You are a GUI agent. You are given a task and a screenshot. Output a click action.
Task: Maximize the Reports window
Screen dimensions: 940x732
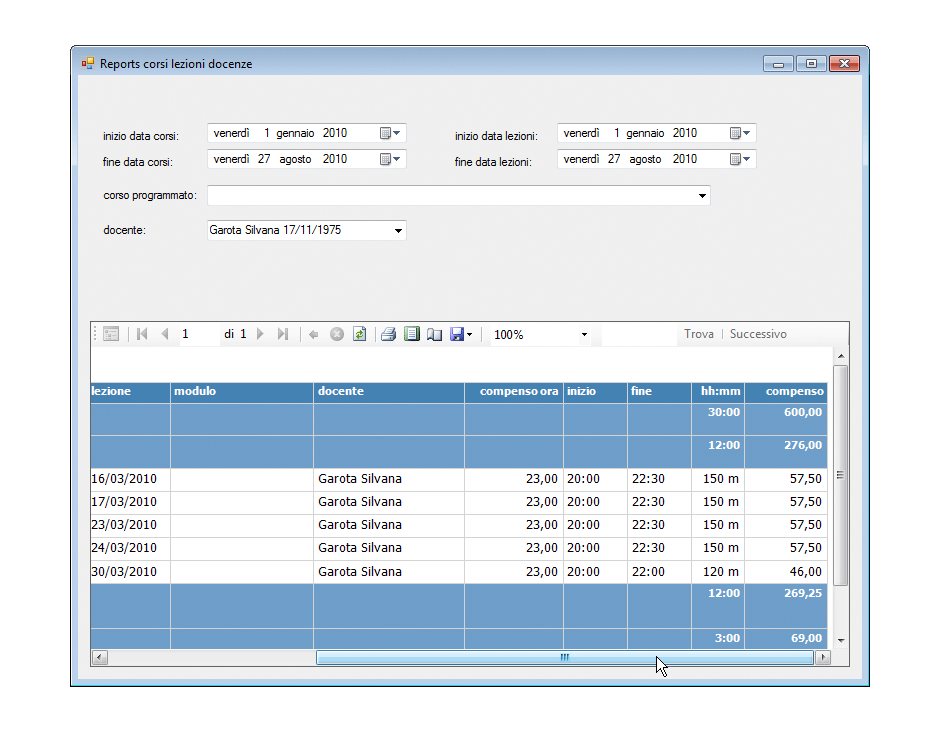click(811, 64)
